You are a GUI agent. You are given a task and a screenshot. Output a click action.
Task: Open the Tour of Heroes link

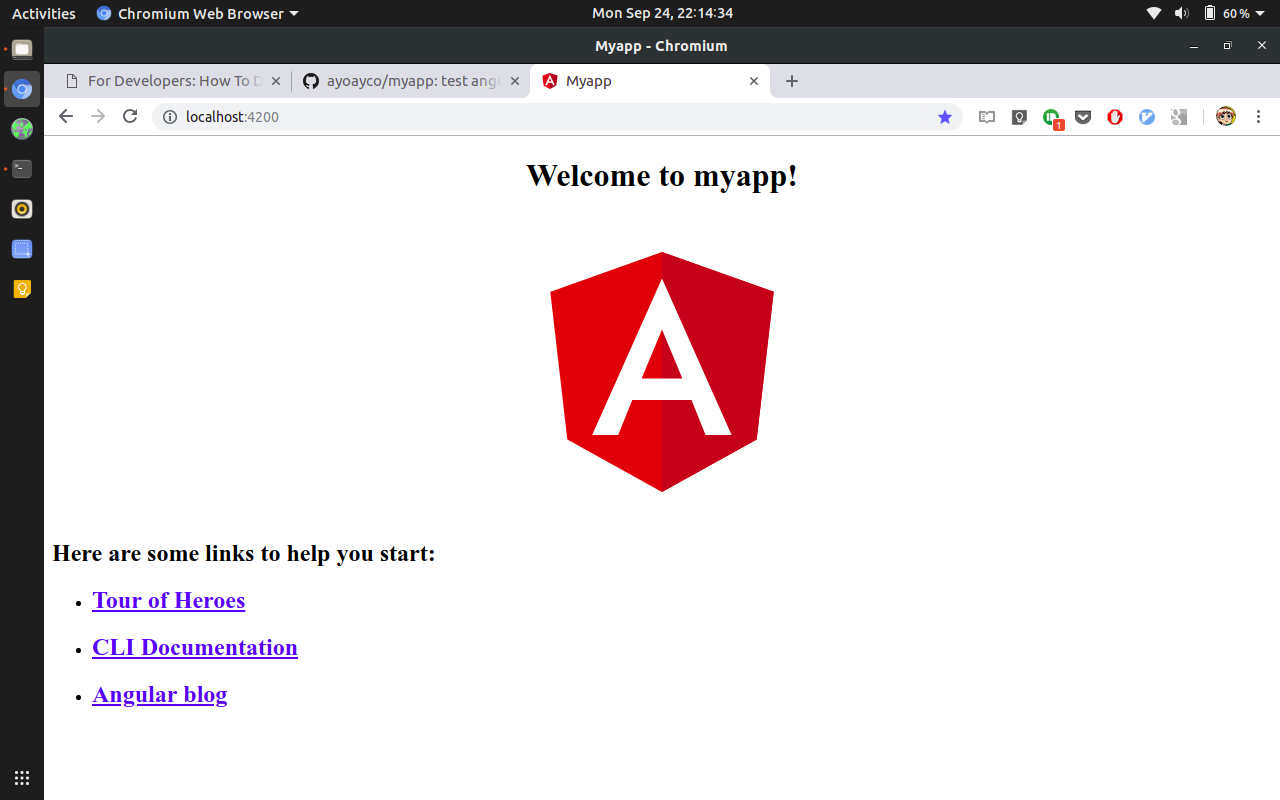coord(168,600)
